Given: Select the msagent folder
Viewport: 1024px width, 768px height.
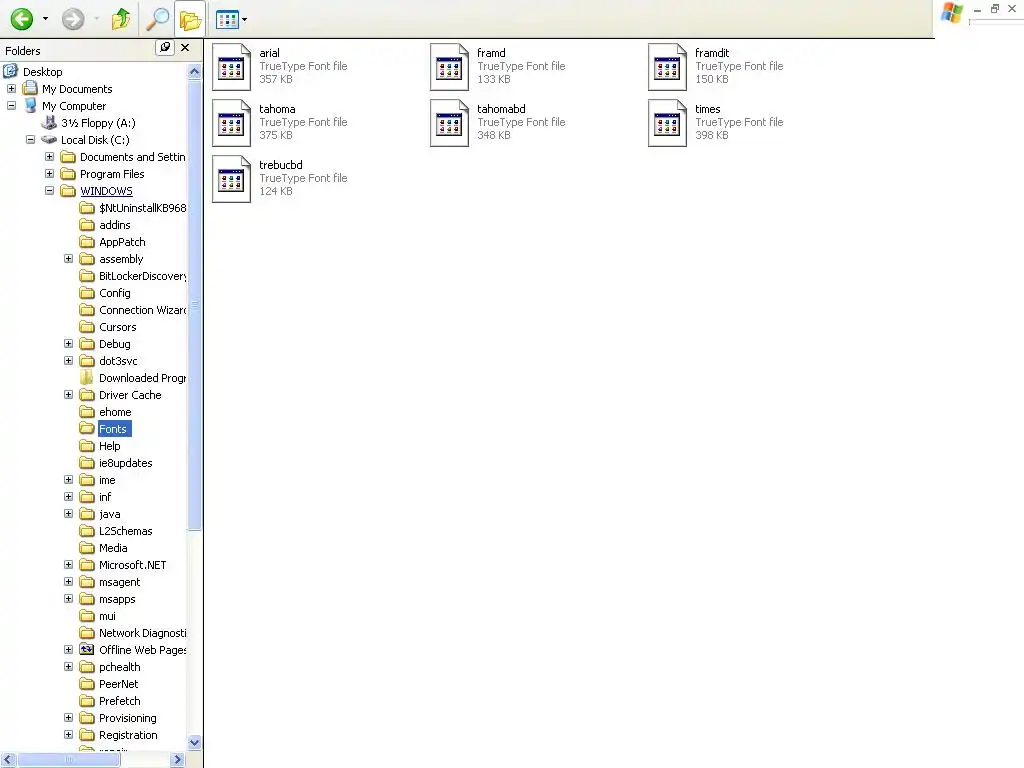Looking at the screenshot, I should [x=120, y=581].
